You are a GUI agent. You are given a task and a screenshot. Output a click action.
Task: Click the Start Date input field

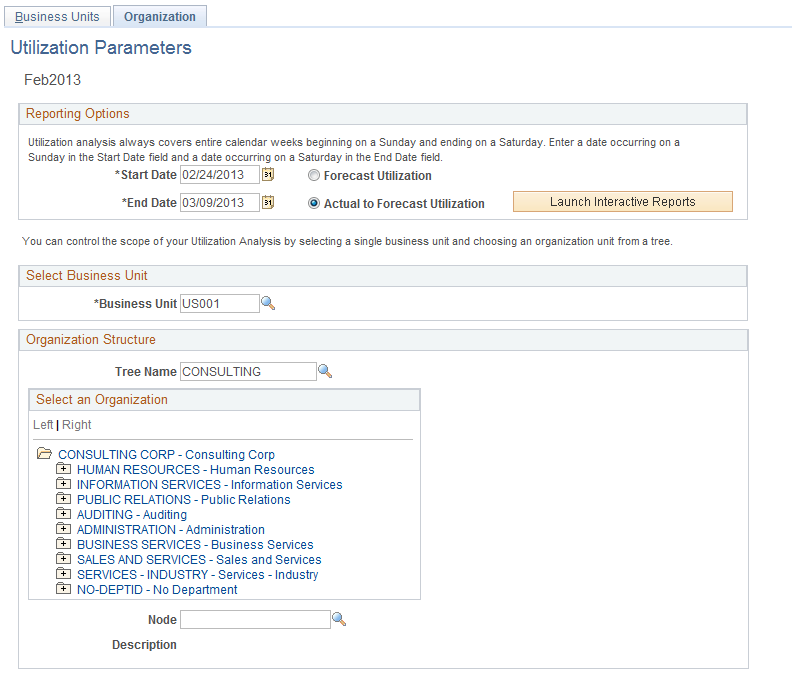(x=220, y=175)
